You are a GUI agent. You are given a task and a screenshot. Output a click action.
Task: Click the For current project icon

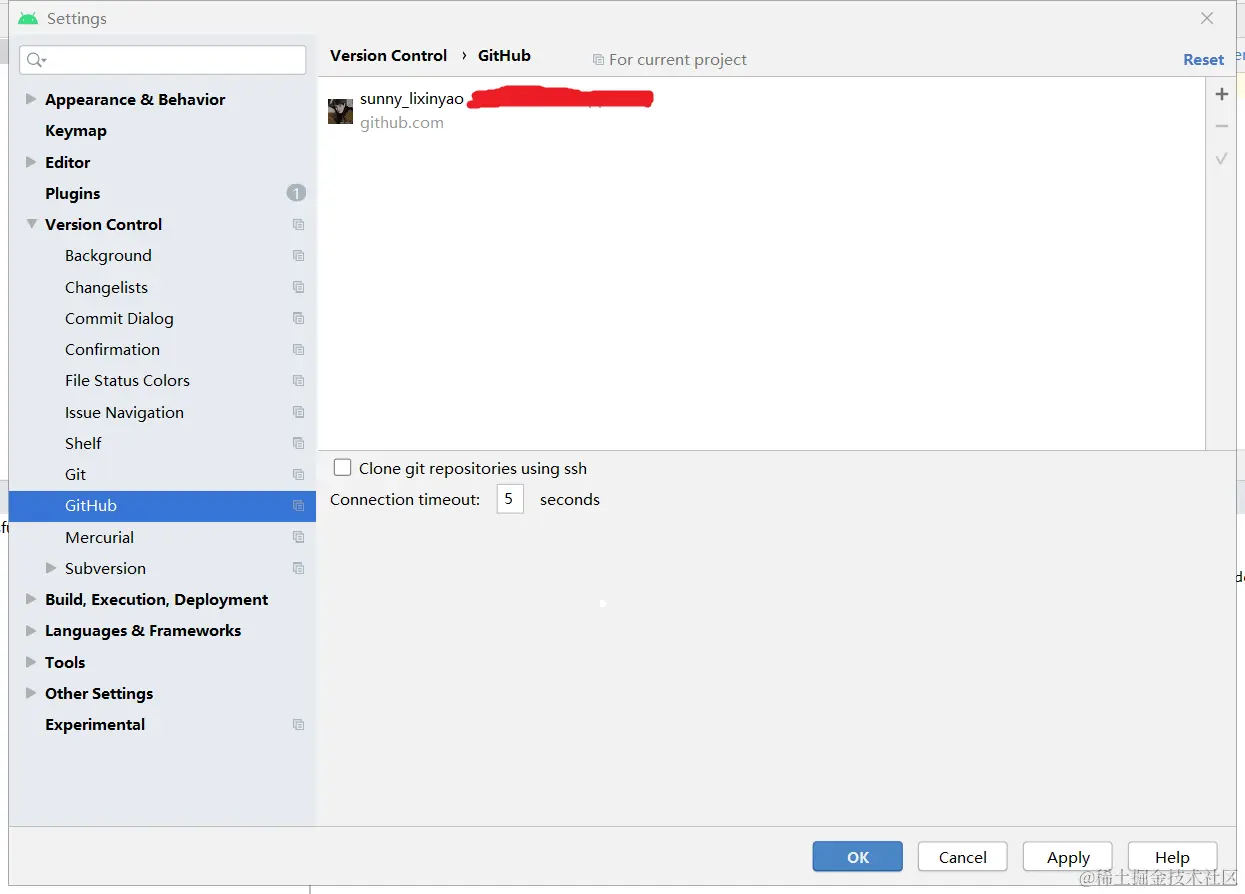[598, 60]
